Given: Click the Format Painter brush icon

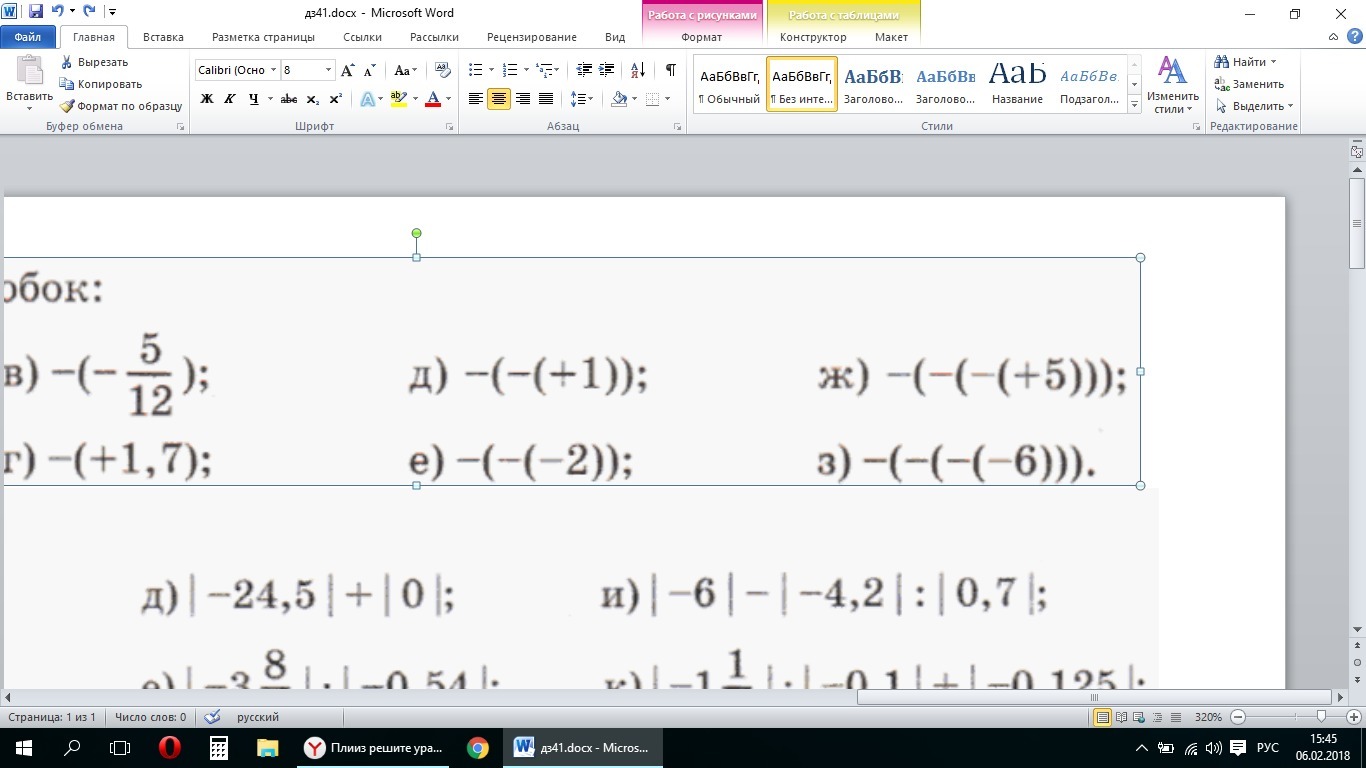Looking at the screenshot, I should (x=67, y=106).
